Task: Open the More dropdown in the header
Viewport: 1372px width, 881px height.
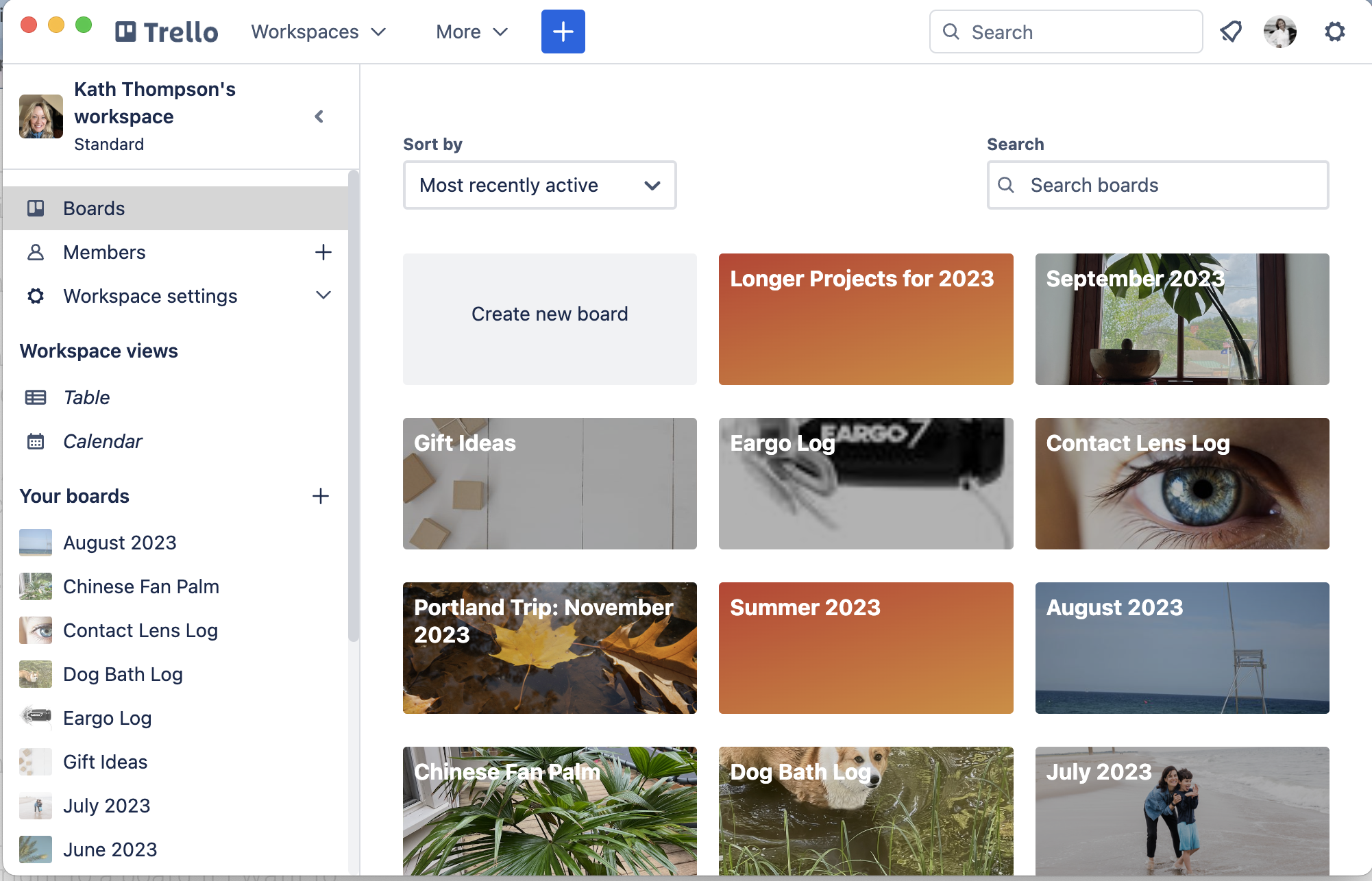Action: pyautogui.click(x=471, y=32)
